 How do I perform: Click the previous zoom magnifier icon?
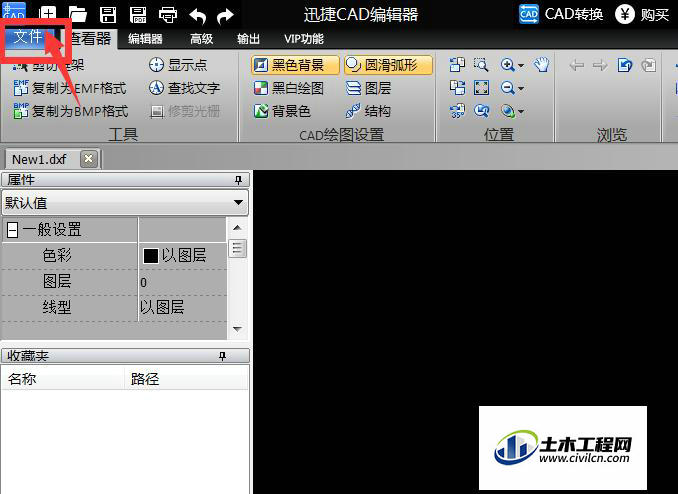pos(481,111)
